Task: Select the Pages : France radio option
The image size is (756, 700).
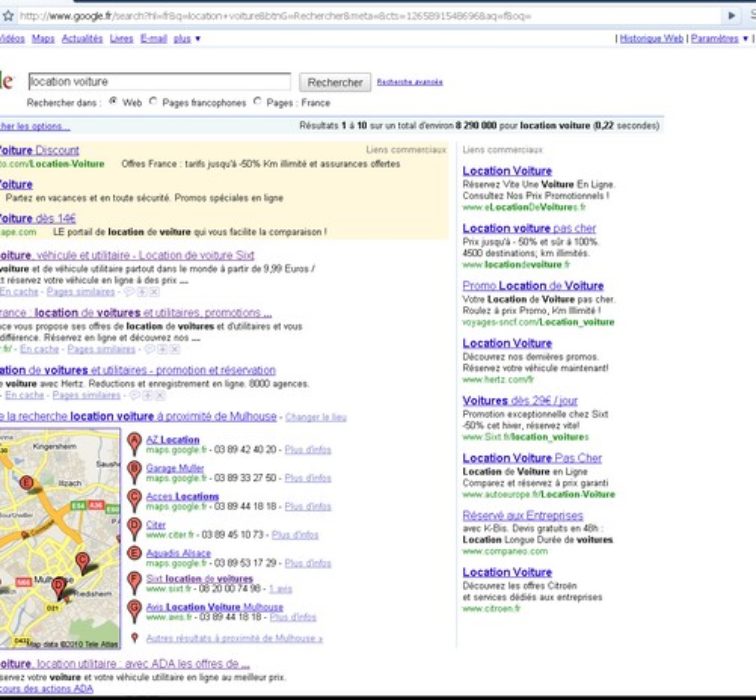Action: point(257,102)
